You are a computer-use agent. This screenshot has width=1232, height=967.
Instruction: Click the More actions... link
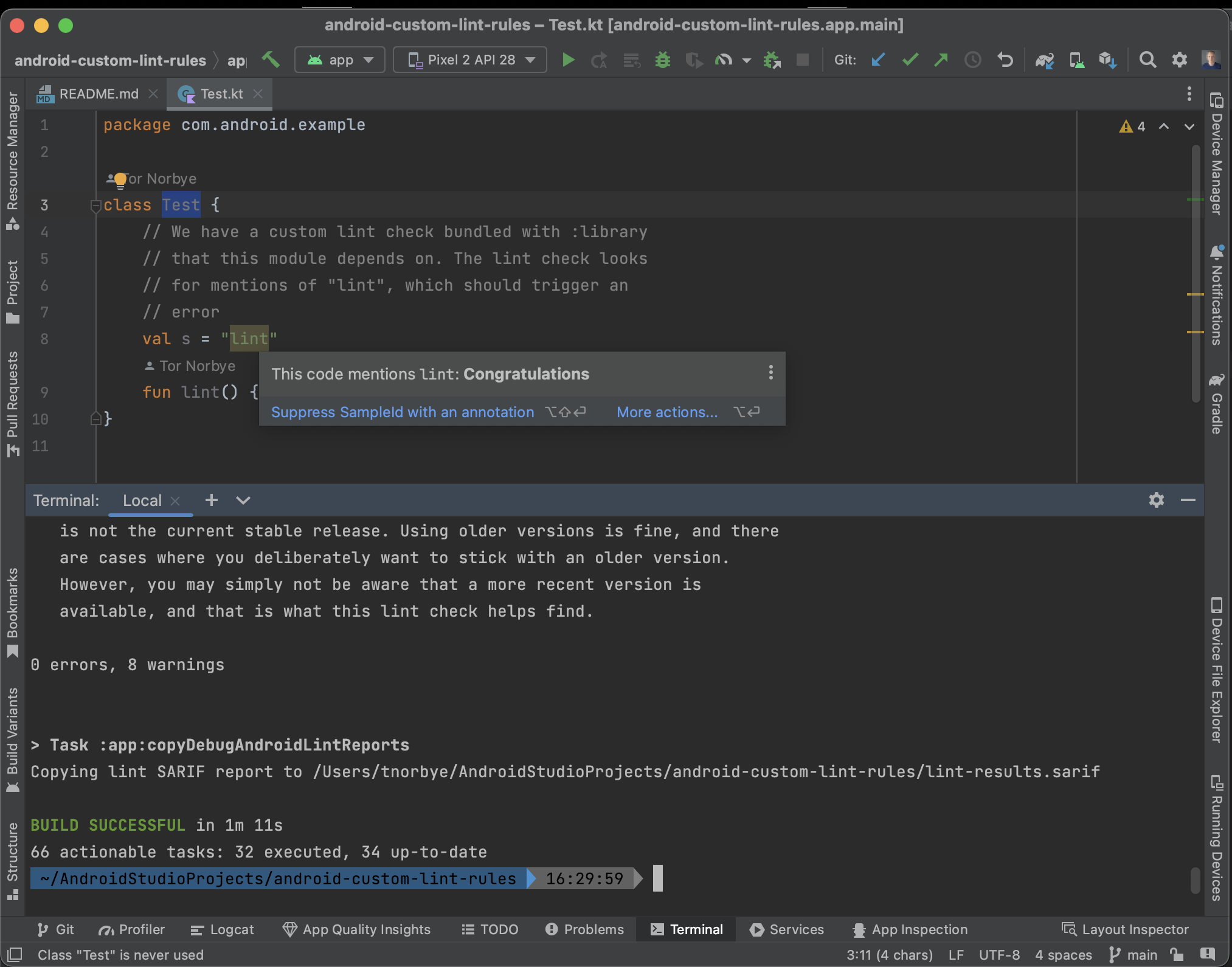[666, 412]
